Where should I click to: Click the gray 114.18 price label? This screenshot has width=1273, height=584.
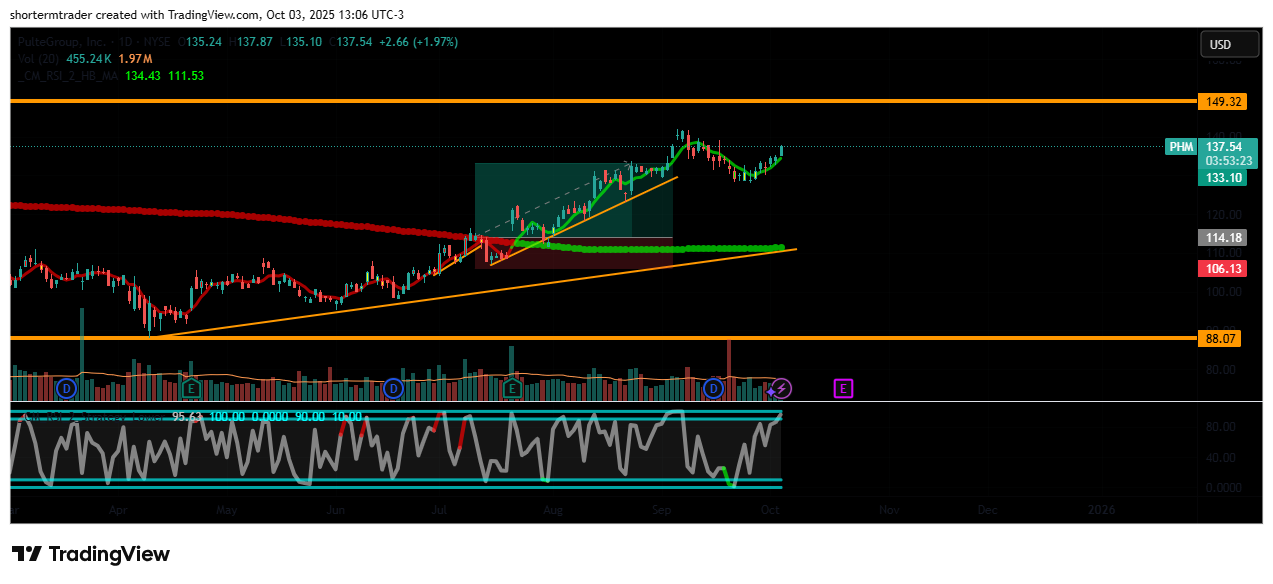pyautogui.click(x=1219, y=238)
